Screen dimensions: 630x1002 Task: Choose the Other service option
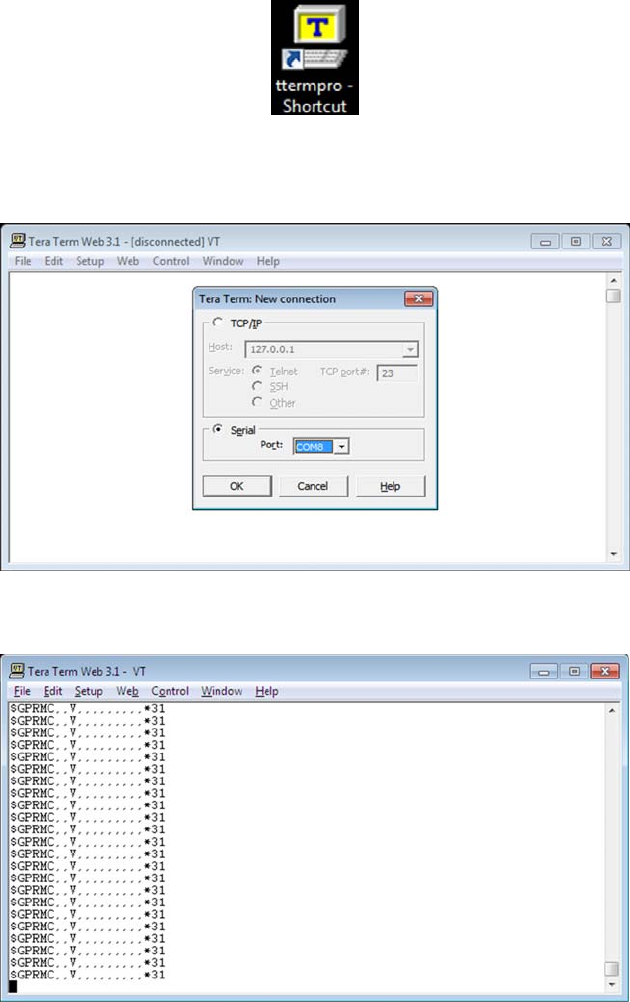257,402
